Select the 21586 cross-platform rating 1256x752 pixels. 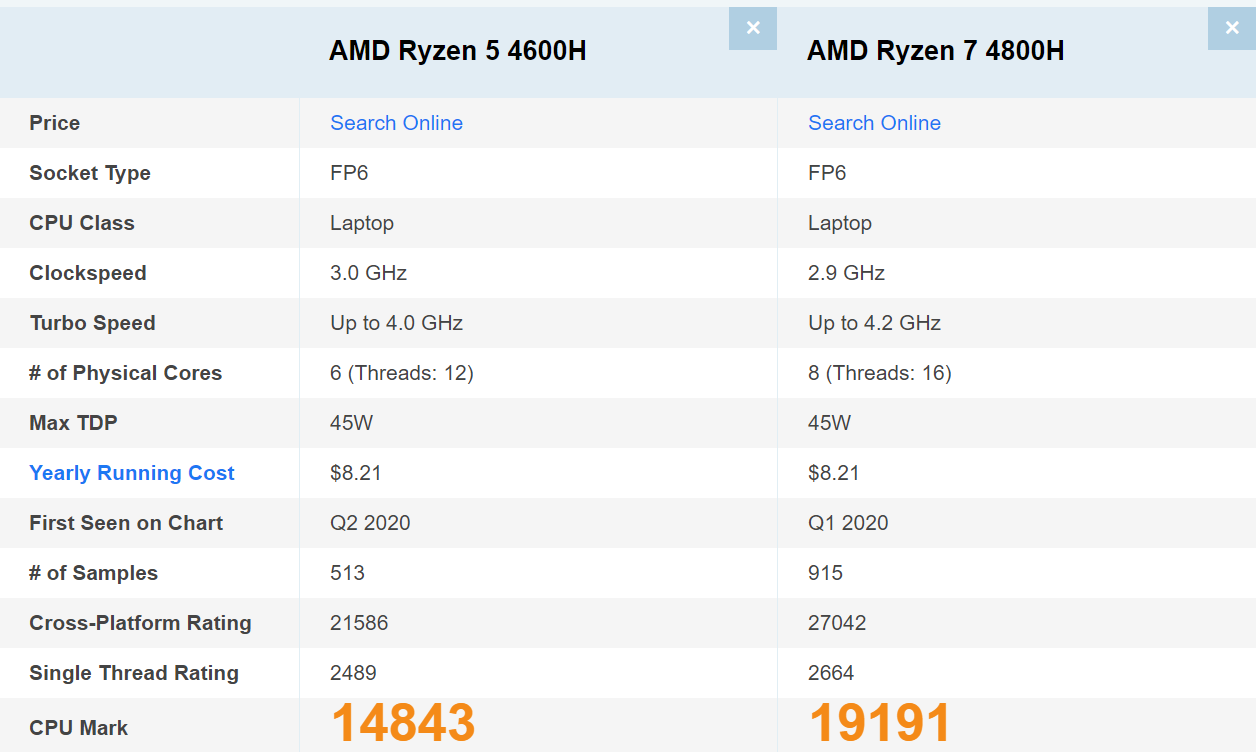tap(359, 623)
